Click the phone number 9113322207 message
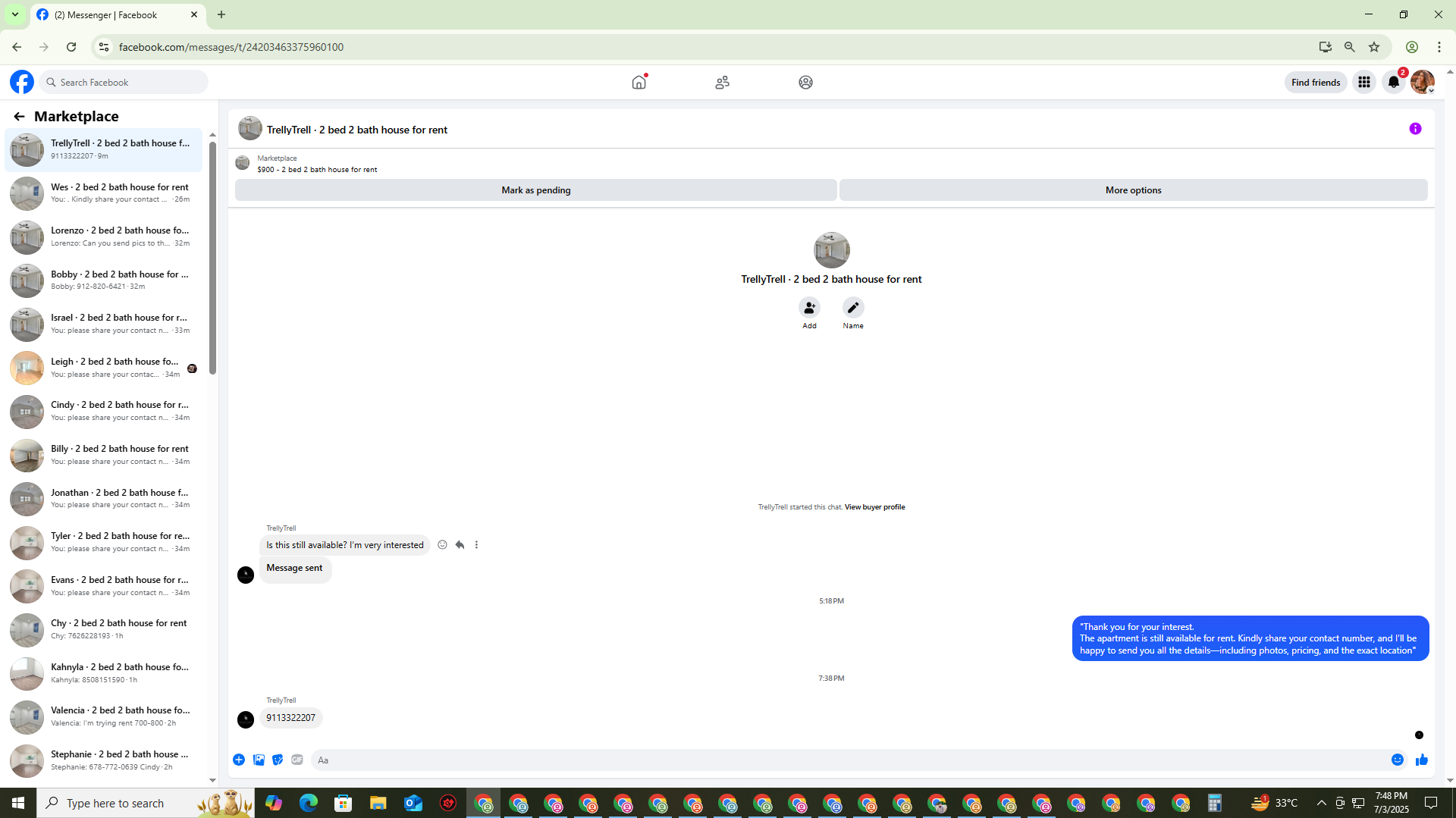 pyautogui.click(x=290, y=718)
